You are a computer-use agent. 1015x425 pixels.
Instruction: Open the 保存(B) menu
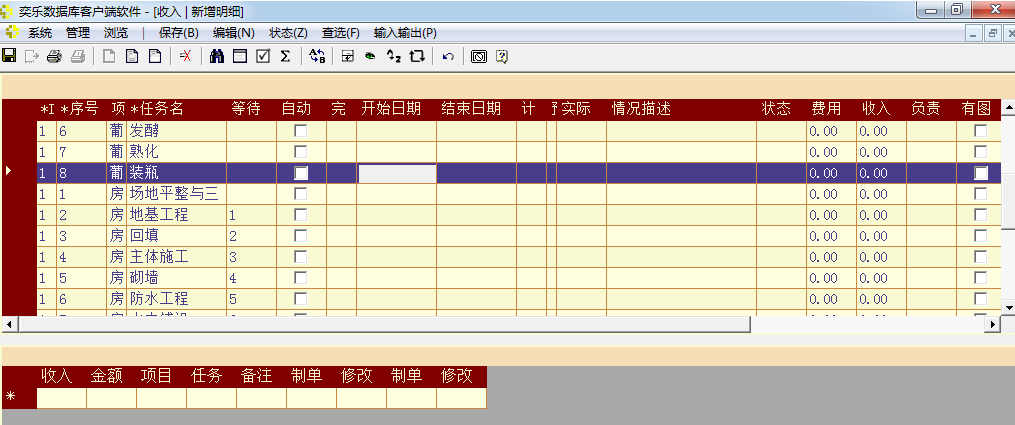pyautogui.click(x=178, y=33)
